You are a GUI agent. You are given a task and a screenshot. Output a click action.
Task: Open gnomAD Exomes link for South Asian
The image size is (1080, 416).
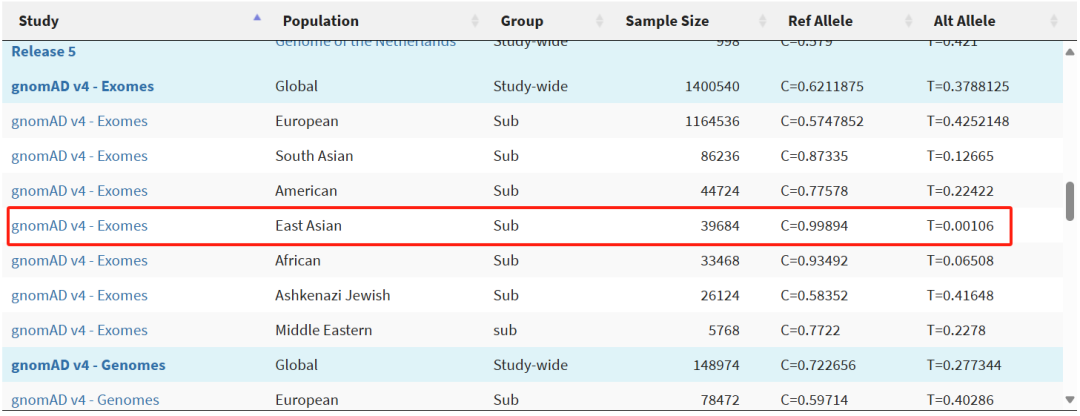(x=79, y=156)
